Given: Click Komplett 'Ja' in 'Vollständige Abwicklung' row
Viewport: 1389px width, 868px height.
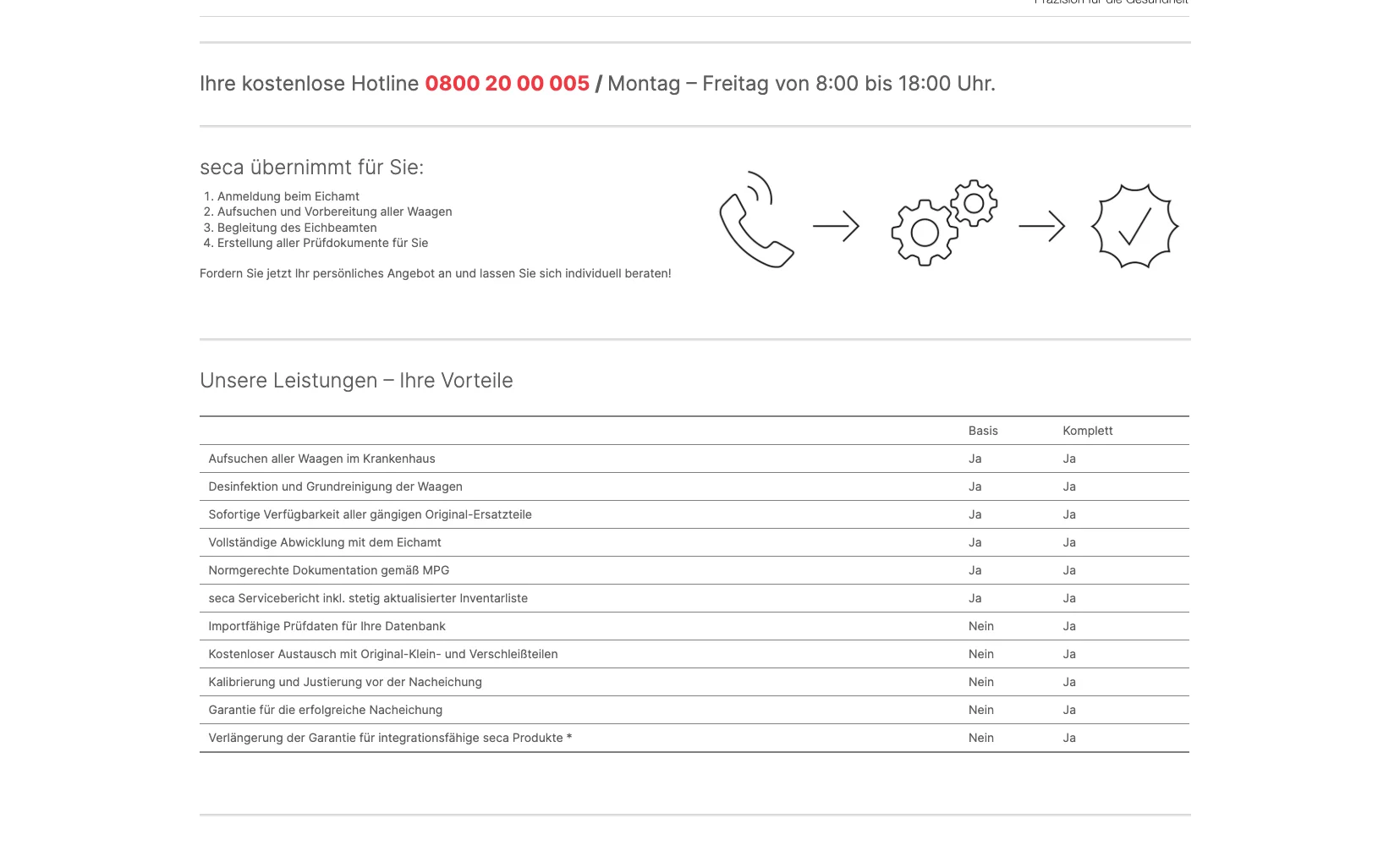Looking at the screenshot, I should click(1069, 542).
